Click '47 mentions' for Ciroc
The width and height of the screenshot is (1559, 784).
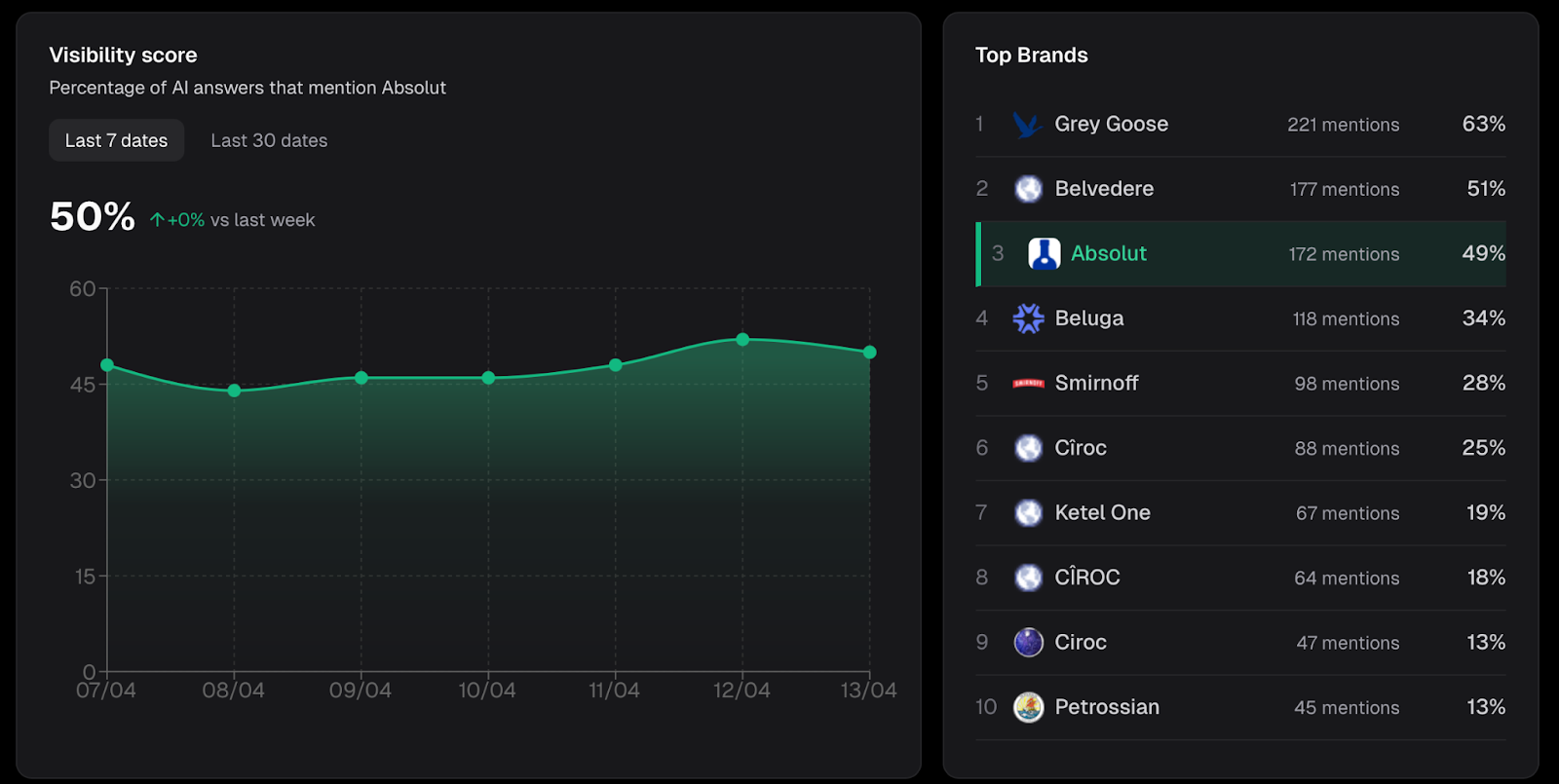click(1348, 643)
